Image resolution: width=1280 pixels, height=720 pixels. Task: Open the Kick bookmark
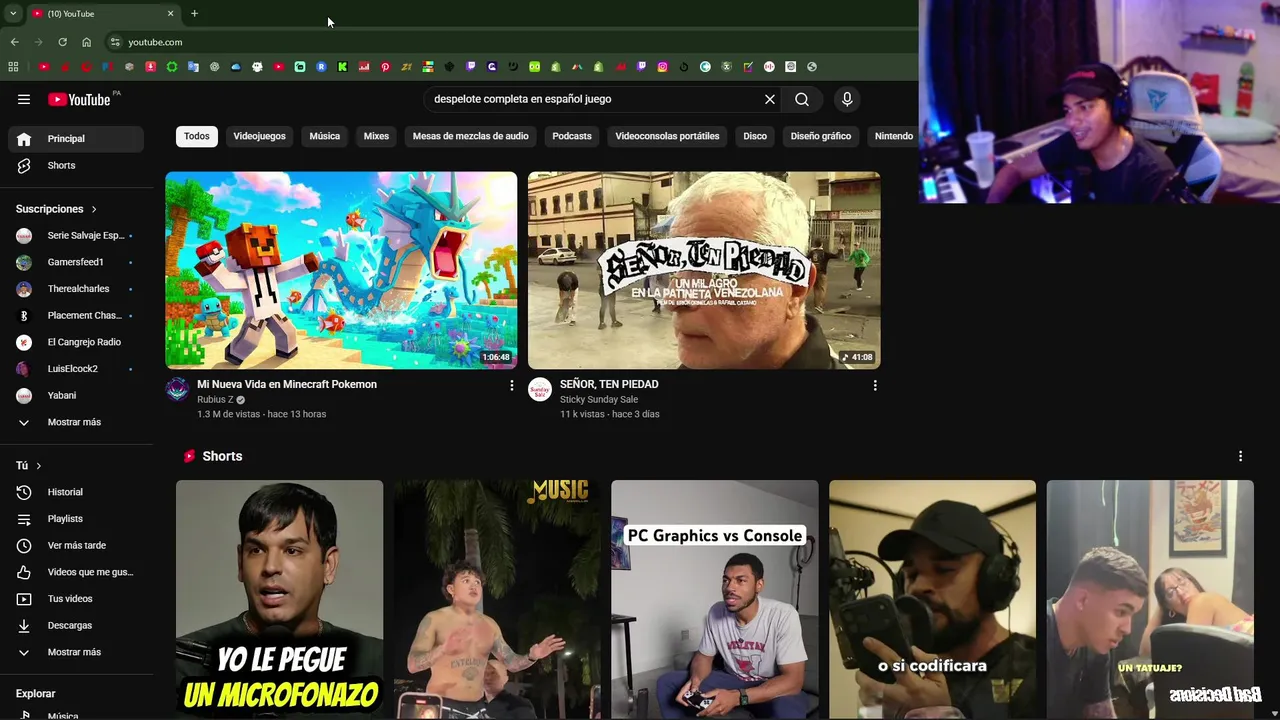343,67
